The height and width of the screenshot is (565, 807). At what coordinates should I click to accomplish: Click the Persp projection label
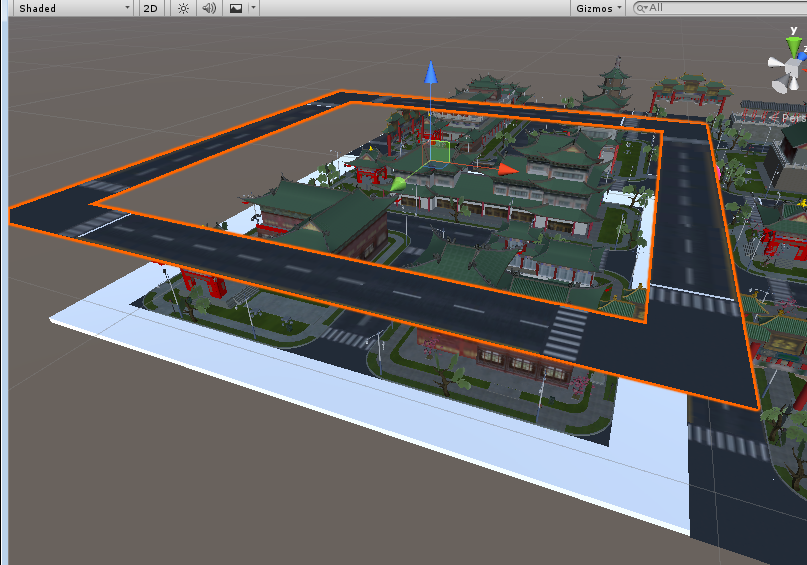794,117
